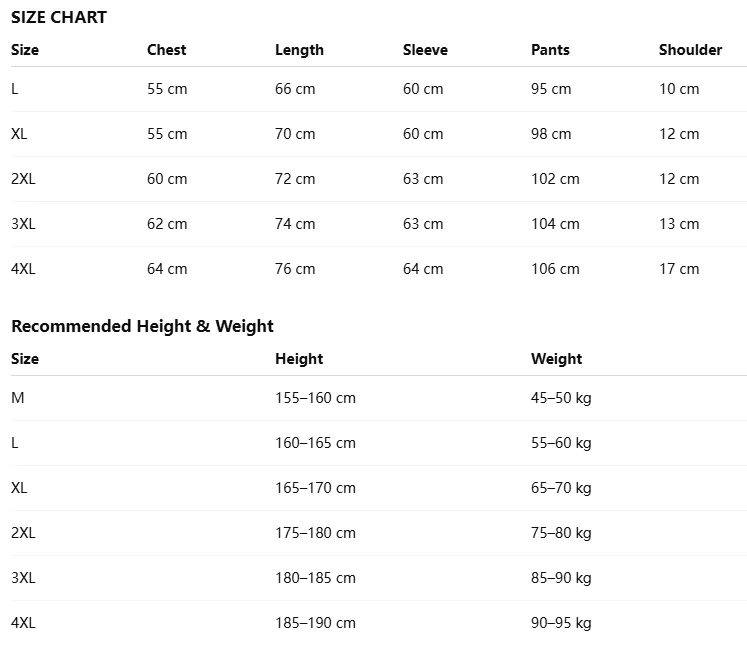Click the 64 cm sleeve value
The width and height of the screenshot is (747, 647).
(x=423, y=269)
